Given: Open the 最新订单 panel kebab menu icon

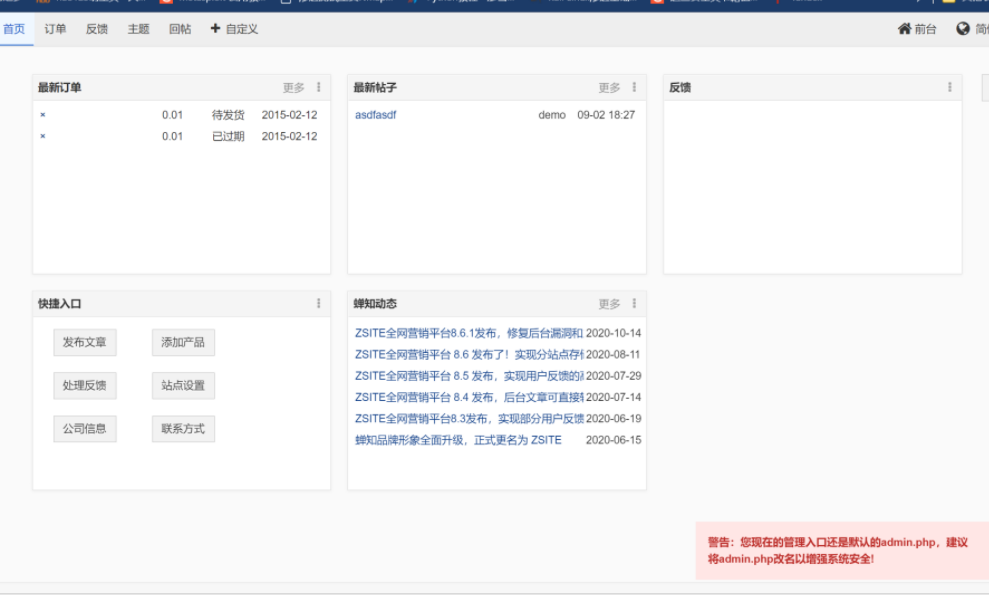Looking at the screenshot, I should pyautogui.click(x=319, y=87).
